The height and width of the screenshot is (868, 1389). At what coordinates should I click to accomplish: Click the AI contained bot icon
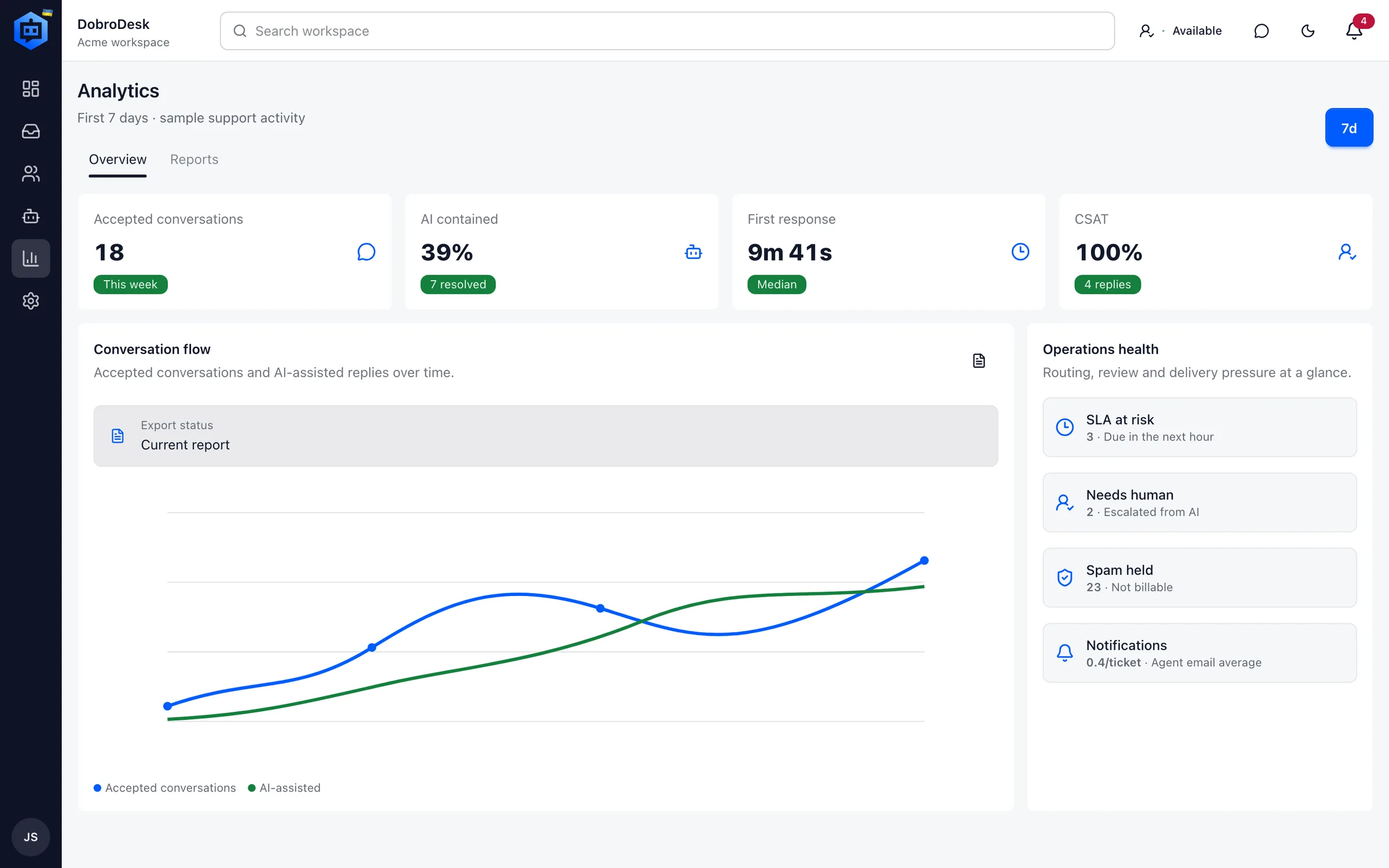click(x=693, y=252)
